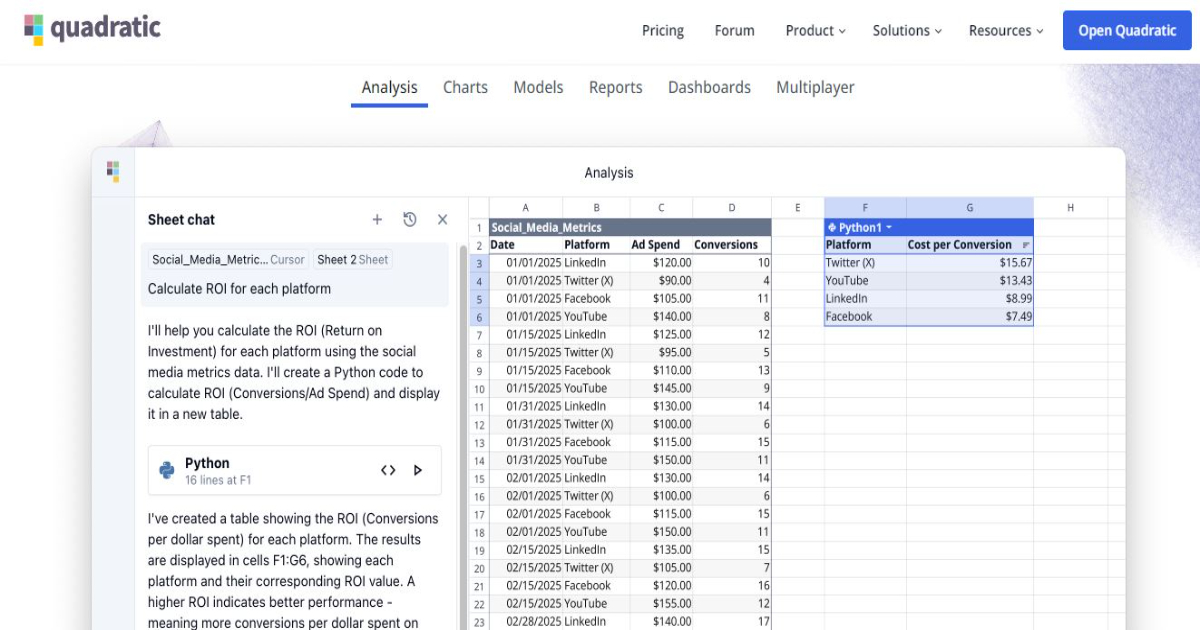
Task: Select the $145.00 Ad Spend cell
Action: click(661, 389)
